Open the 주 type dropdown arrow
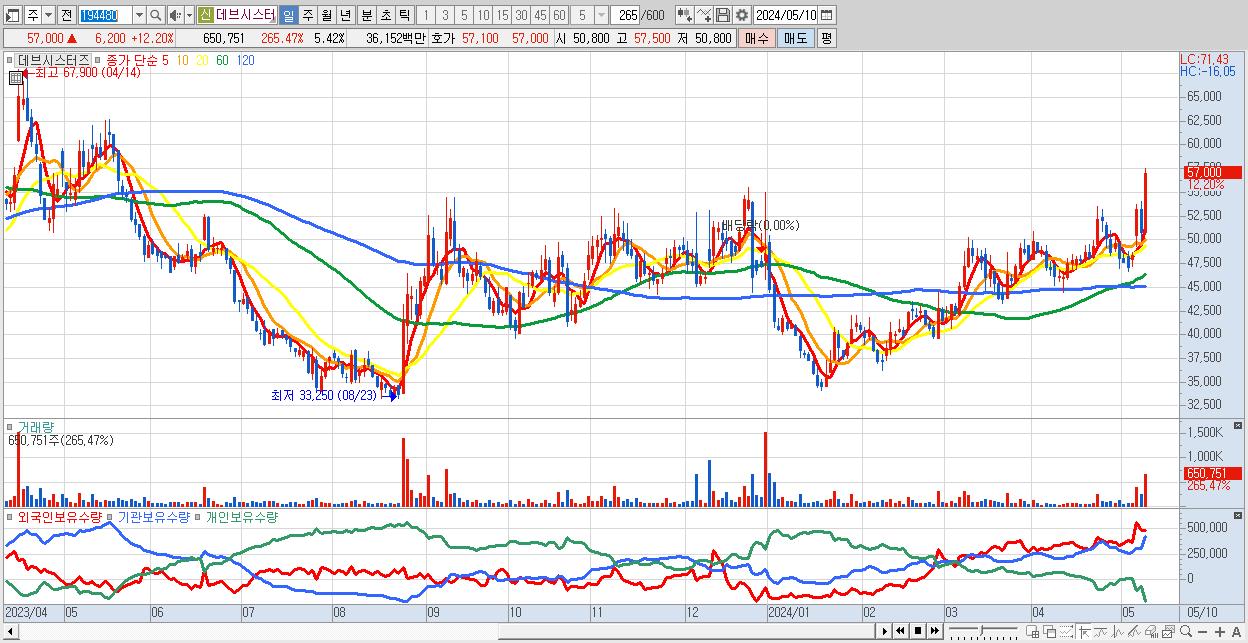The image size is (1248, 643). [48, 15]
